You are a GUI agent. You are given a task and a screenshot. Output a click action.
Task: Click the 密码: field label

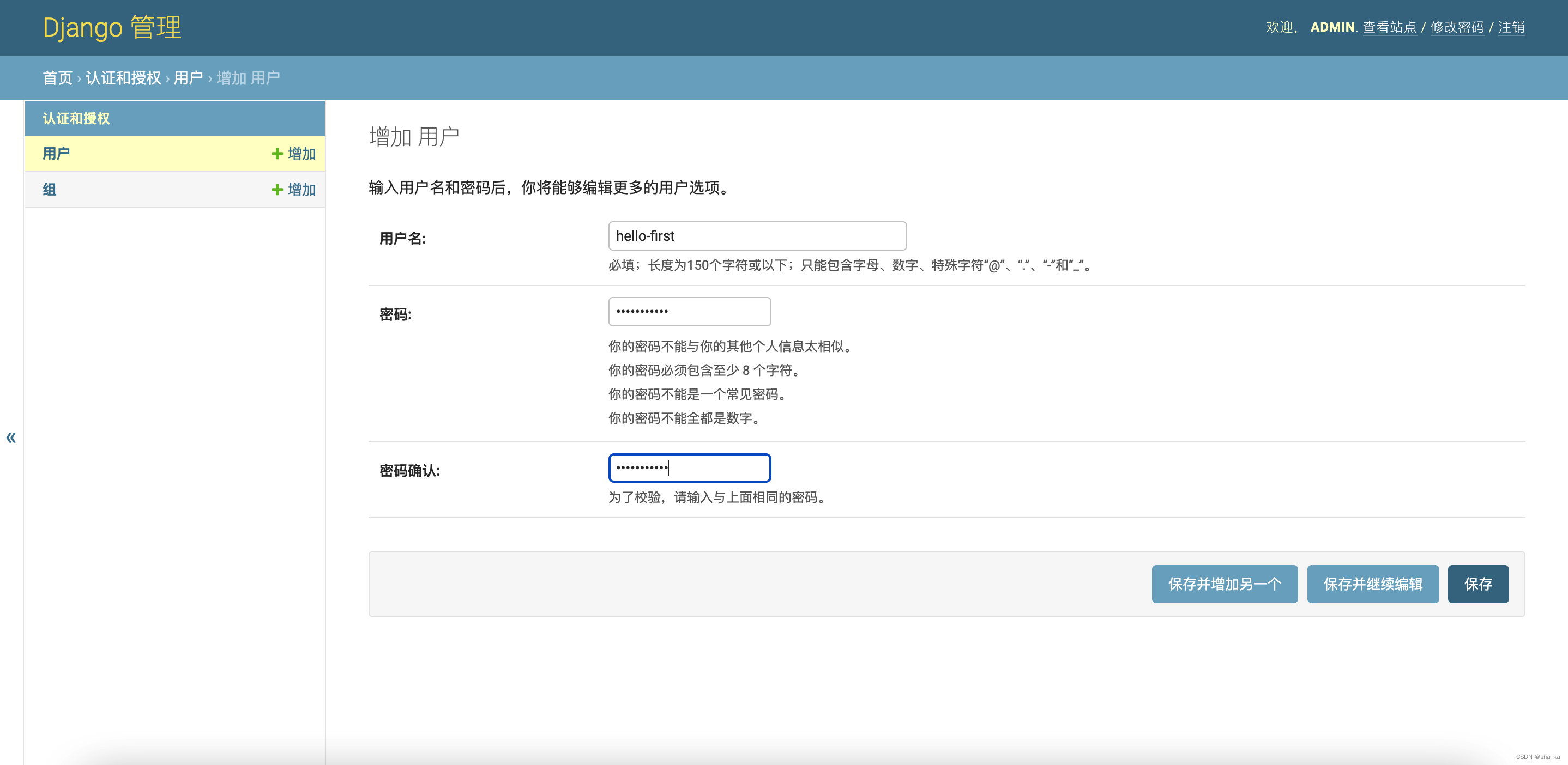tap(396, 314)
